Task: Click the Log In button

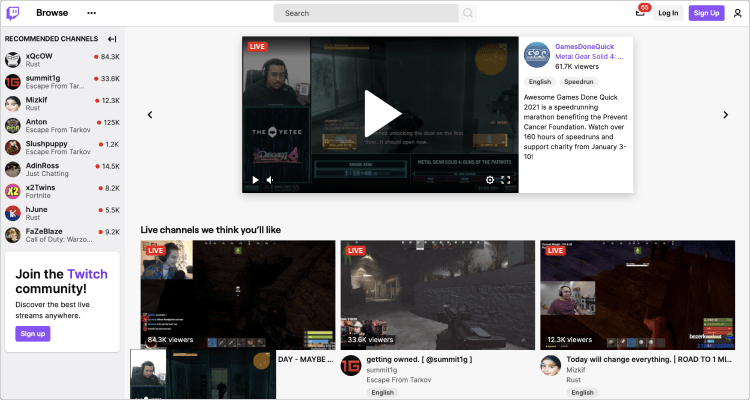Action: coord(668,13)
